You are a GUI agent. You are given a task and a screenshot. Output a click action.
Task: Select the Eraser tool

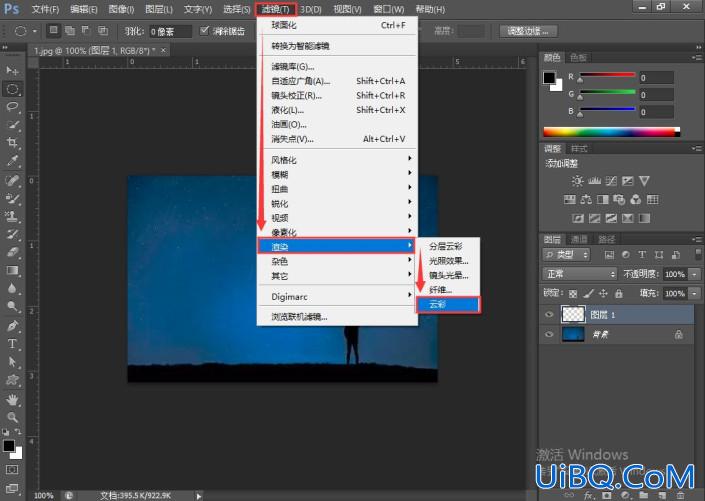pyautogui.click(x=12, y=252)
